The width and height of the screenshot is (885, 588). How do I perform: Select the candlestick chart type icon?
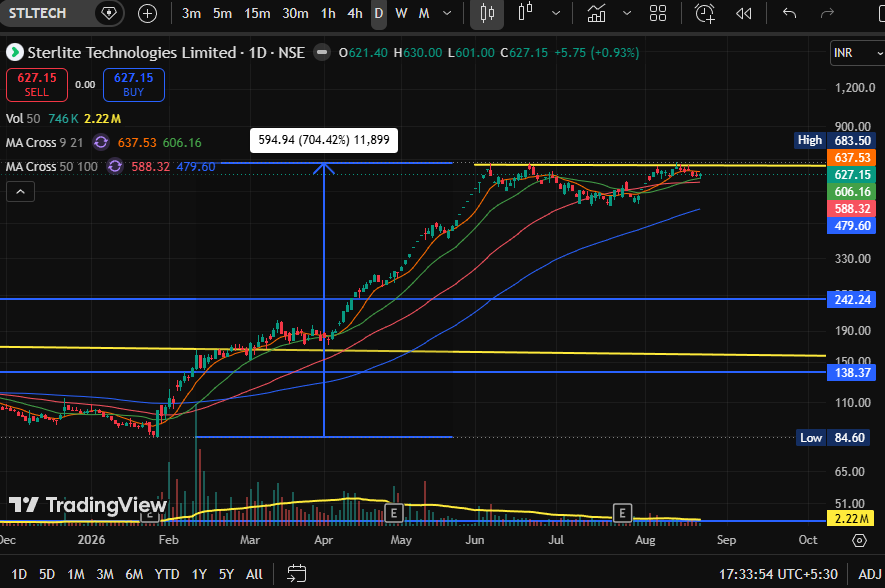tap(487, 14)
